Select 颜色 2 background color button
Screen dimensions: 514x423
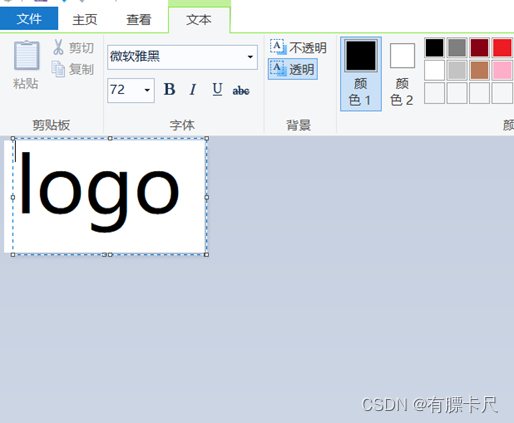[x=402, y=74]
